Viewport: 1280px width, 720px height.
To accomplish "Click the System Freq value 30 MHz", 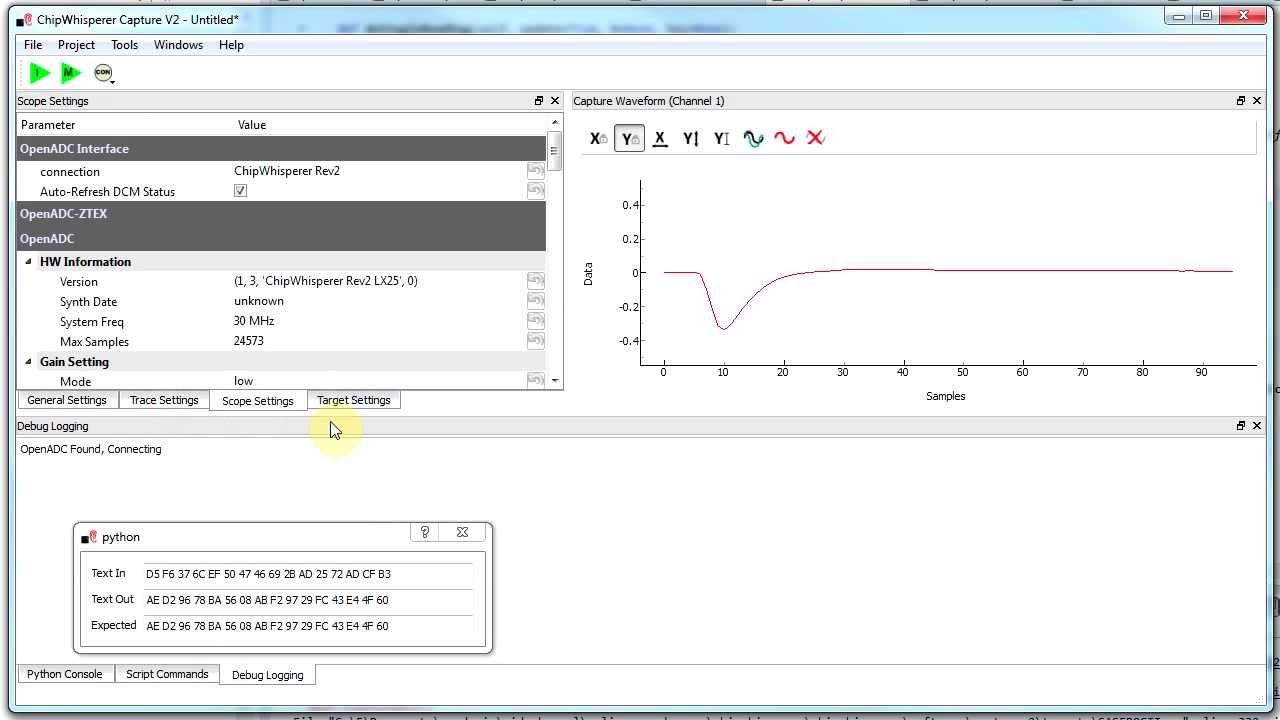I will pos(254,321).
